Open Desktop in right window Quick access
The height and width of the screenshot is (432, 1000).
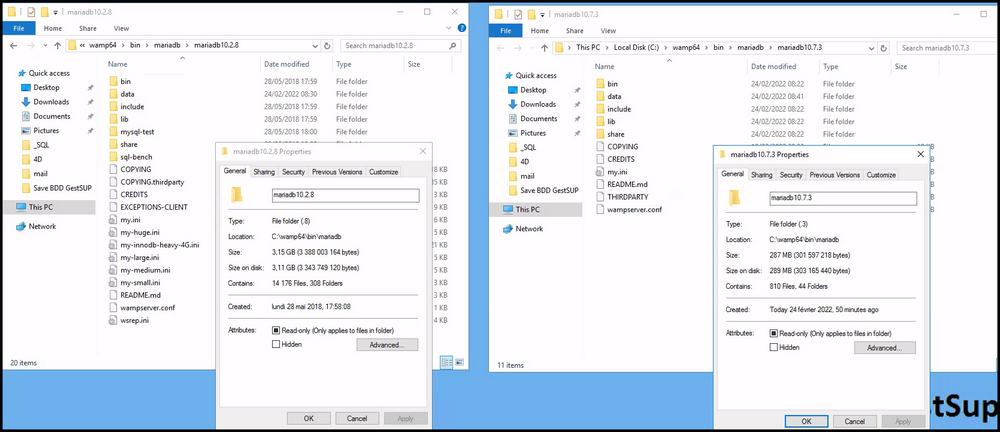click(533, 90)
